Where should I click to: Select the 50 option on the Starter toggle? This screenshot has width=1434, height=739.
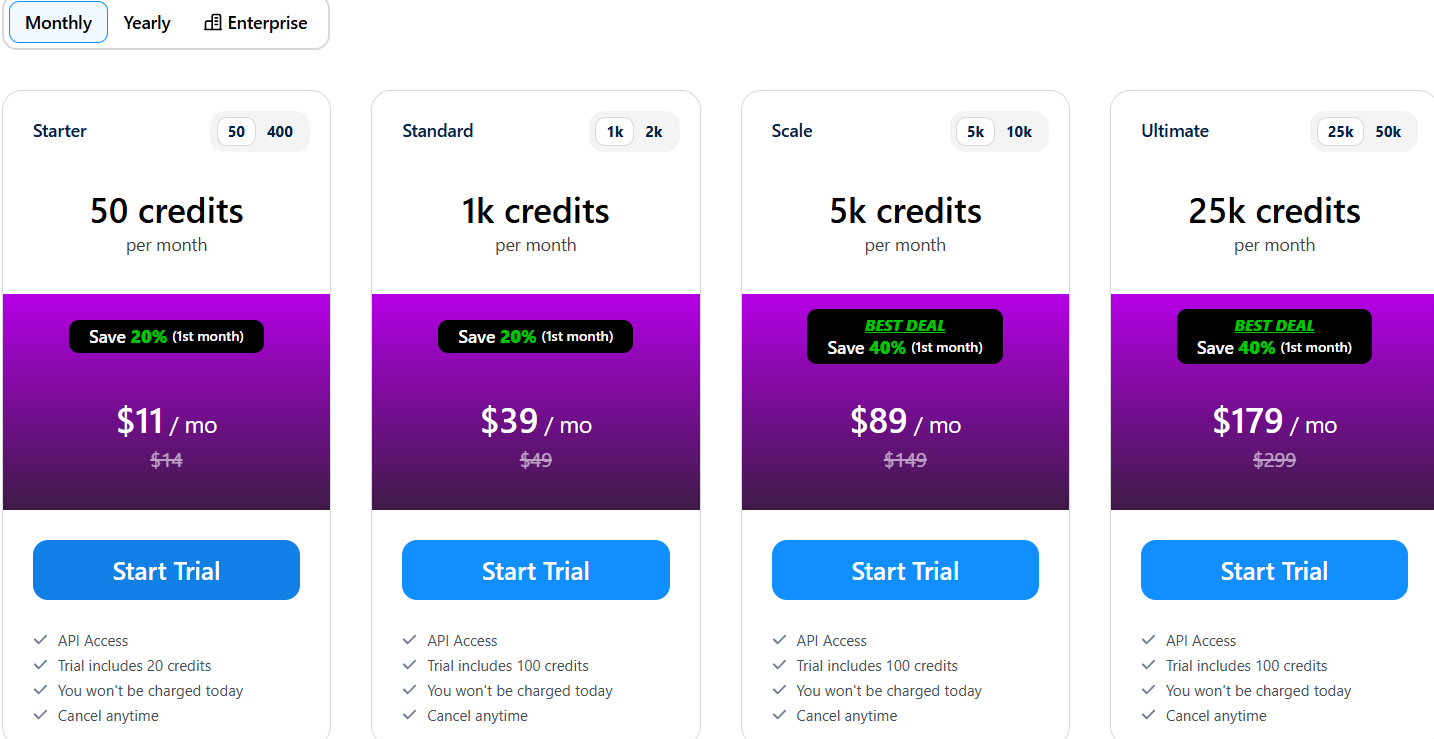[x=235, y=131]
